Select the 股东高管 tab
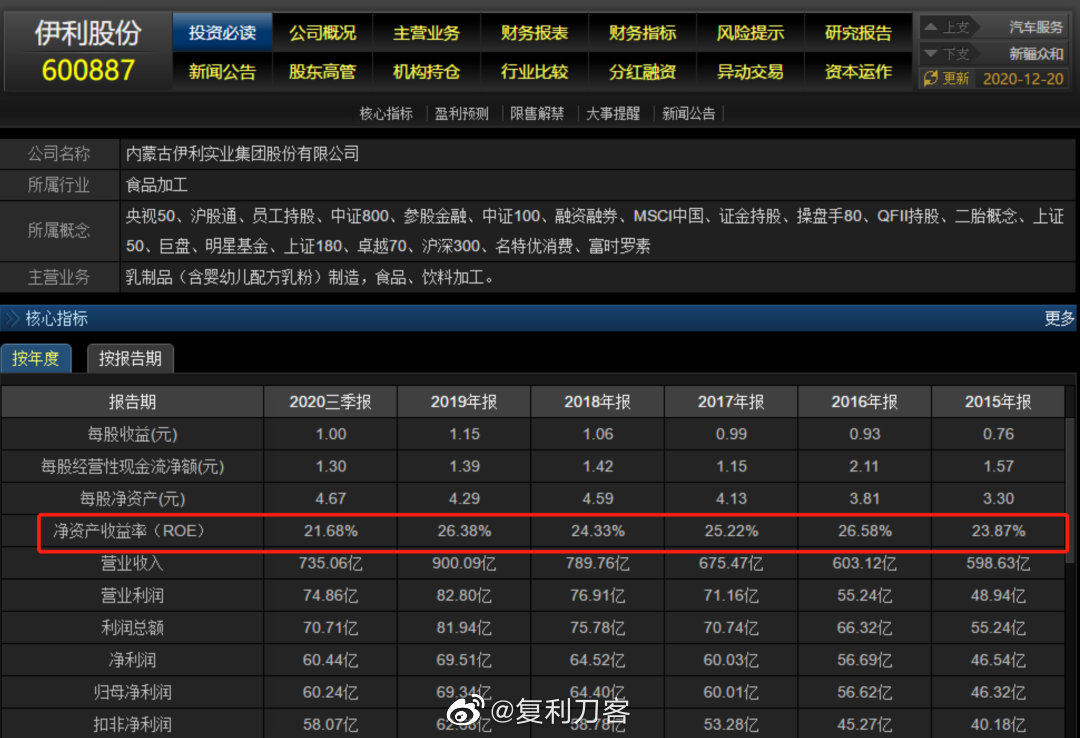Screen dimensions: 1080x738 (322, 72)
